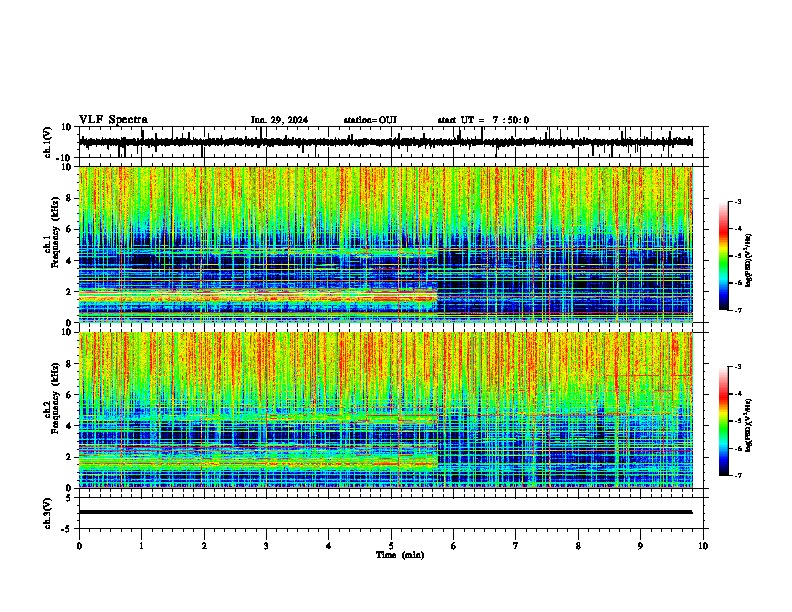Click the time-axis tick label "4"
This screenshot has height=612, width=792.
tap(329, 546)
